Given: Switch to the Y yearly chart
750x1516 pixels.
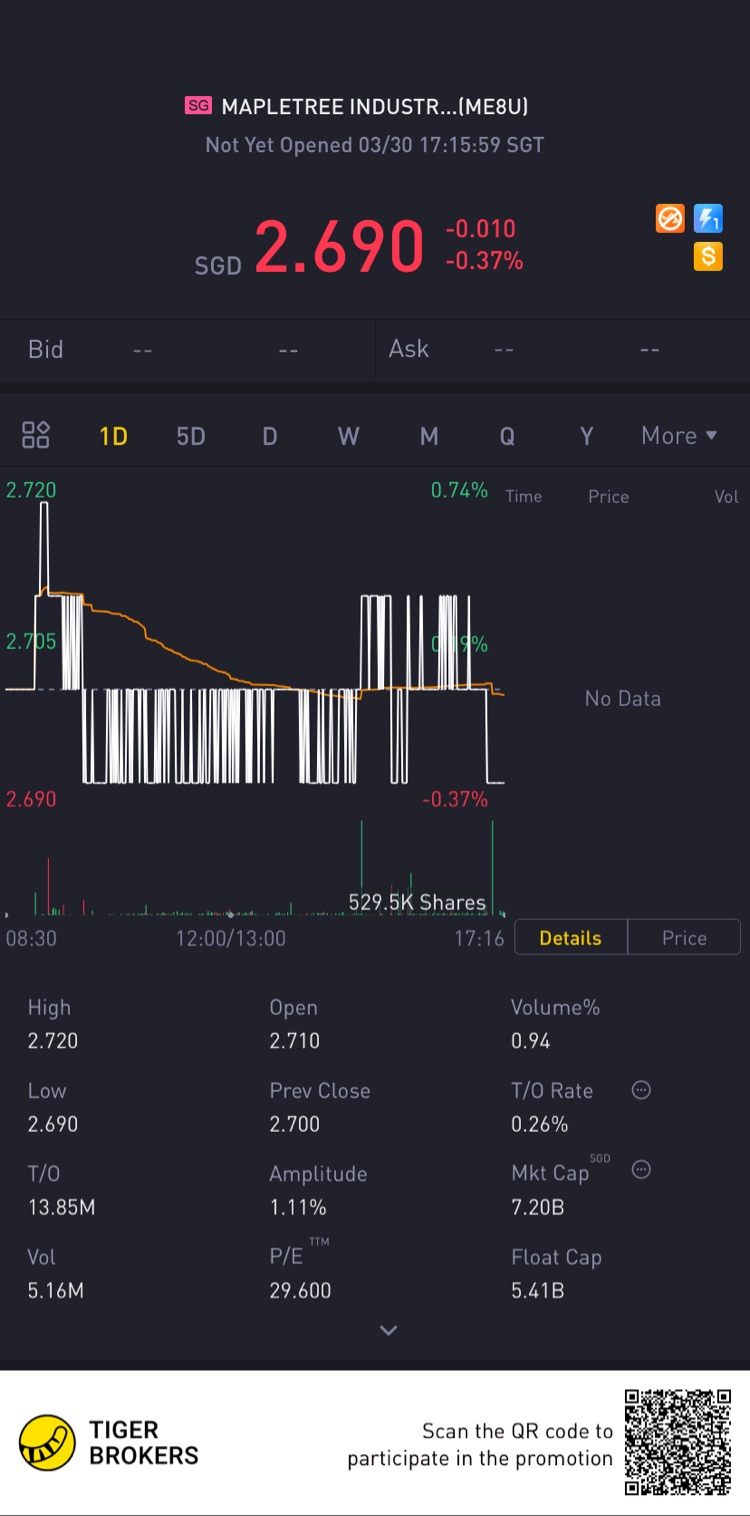Looking at the screenshot, I should click(587, 436).
